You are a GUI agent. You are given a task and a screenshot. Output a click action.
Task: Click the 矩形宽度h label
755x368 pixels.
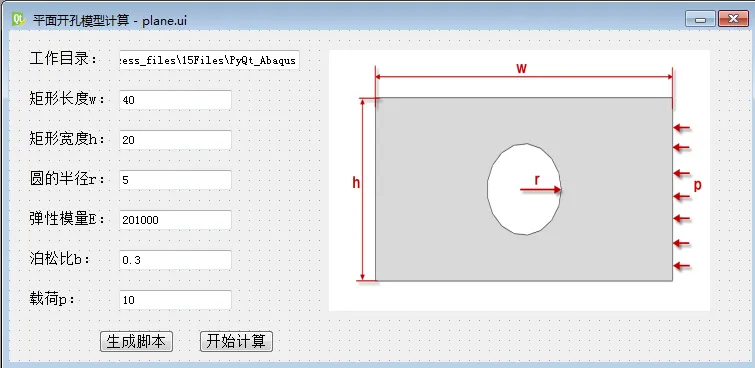point(67,140)
